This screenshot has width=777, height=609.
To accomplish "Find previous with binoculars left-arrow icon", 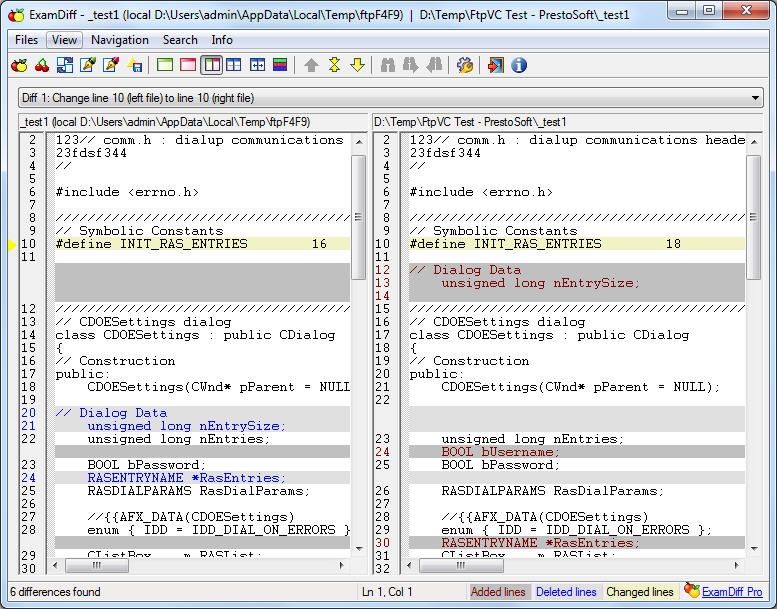I will 434,65.
